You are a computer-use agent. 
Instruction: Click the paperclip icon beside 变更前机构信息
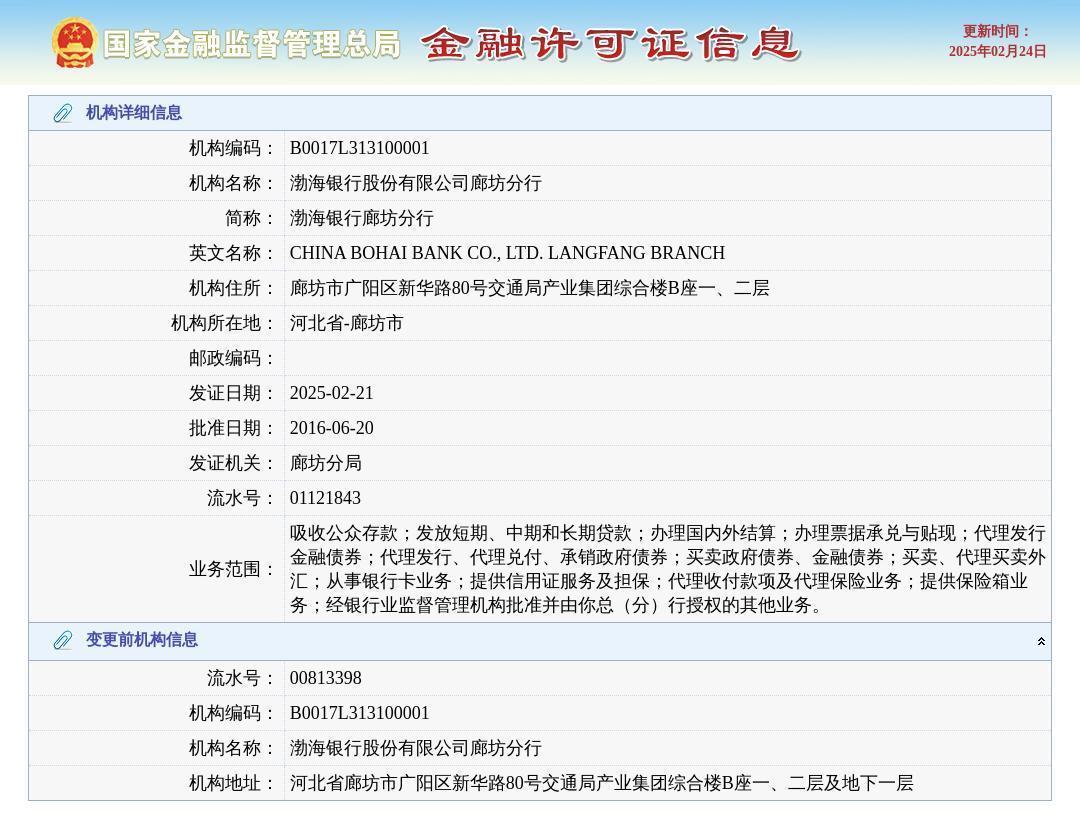[63, 640]
